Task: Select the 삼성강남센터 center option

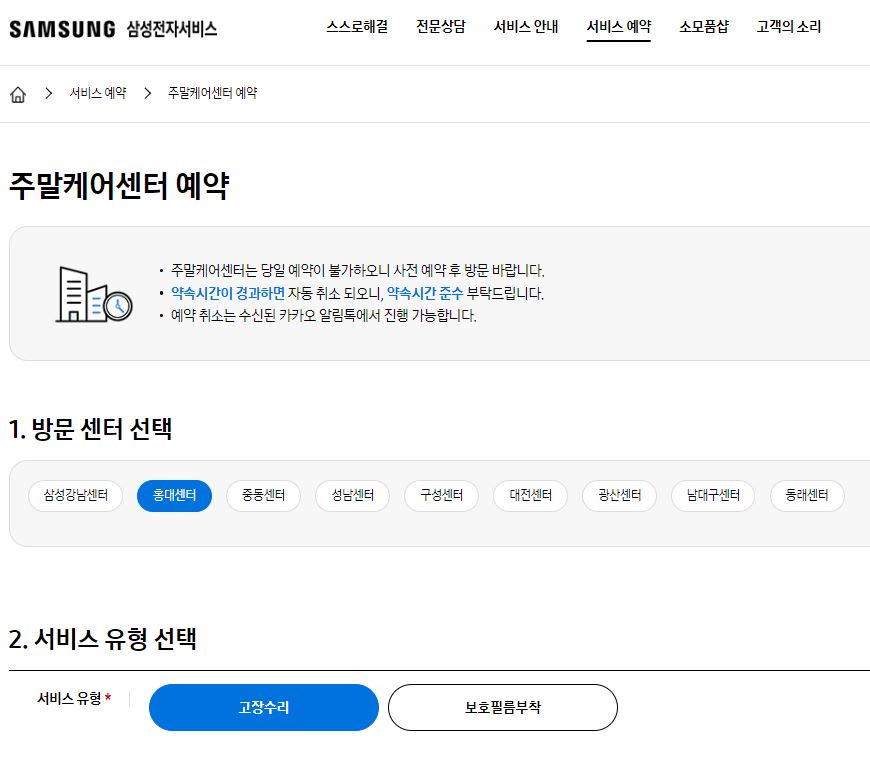Action: point(75,495)
